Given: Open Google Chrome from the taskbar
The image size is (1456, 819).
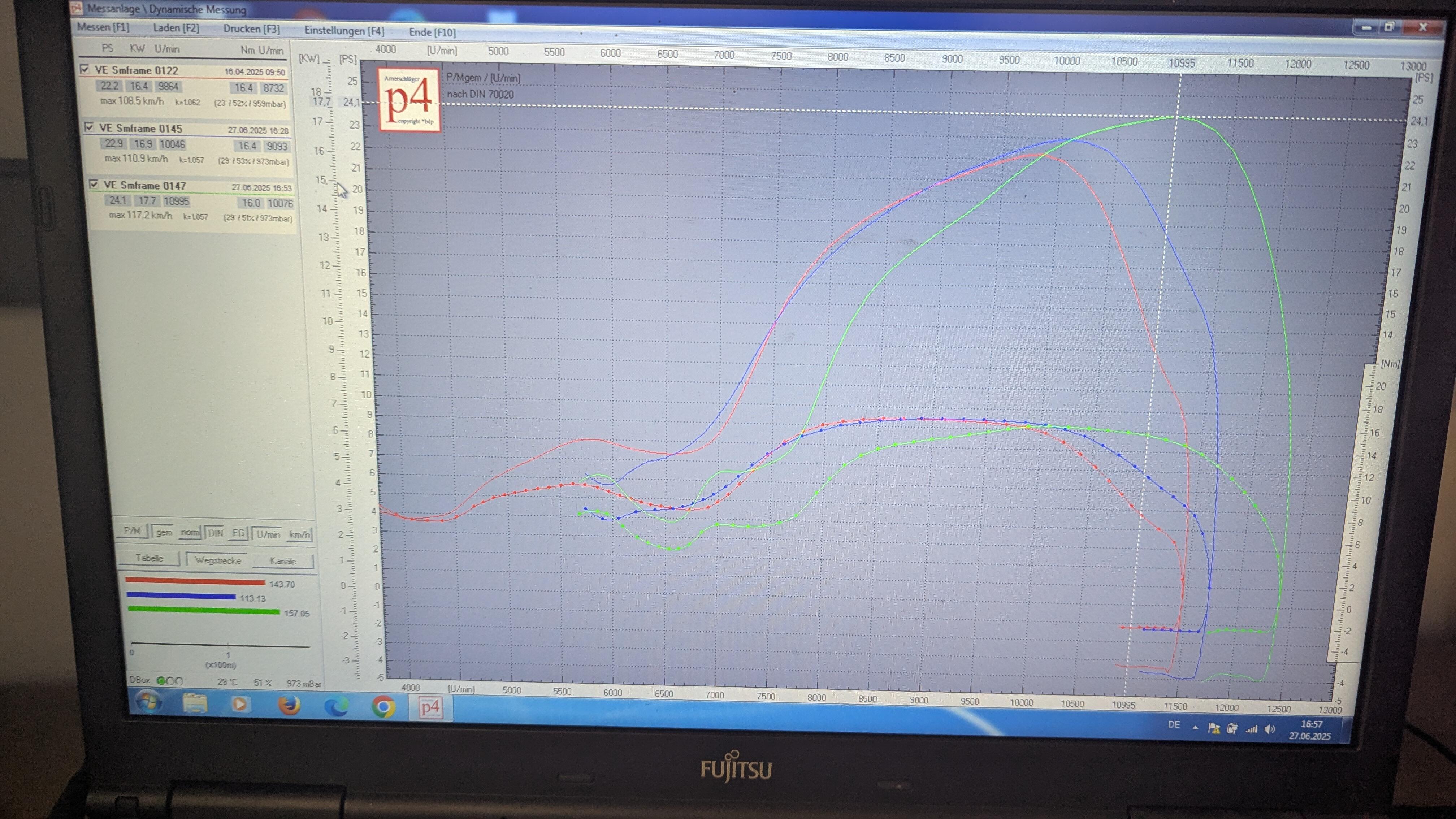Looking at the screenshot, I should point(383,707).
